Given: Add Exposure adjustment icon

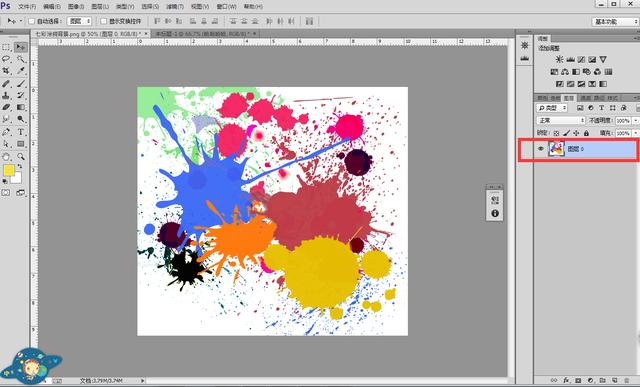Looking at the screenshot, I should click(x=592, y=59).
